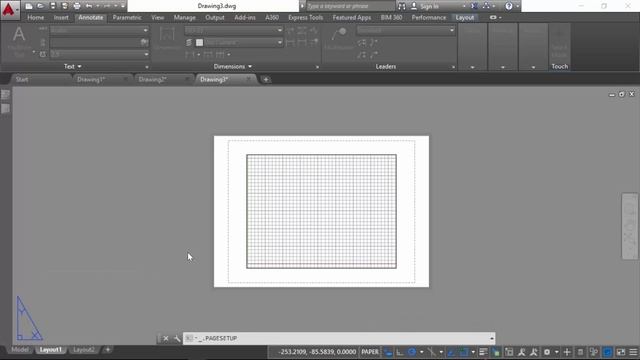Image resolution: width=640 pixels, height=360 pixels.
Task: Open Polar Tracking settings arrow in status bar
Action: (421, 352)
